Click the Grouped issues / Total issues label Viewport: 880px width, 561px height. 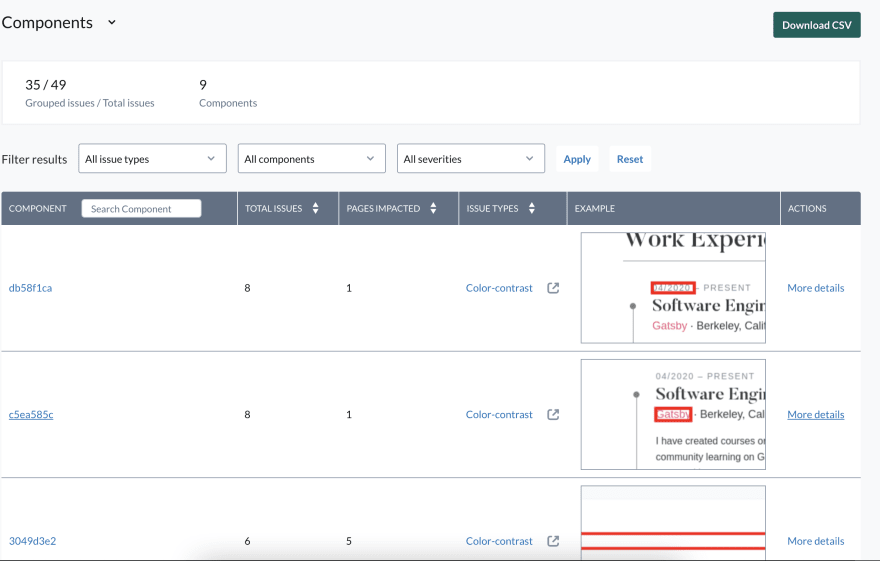click(90, 103)
